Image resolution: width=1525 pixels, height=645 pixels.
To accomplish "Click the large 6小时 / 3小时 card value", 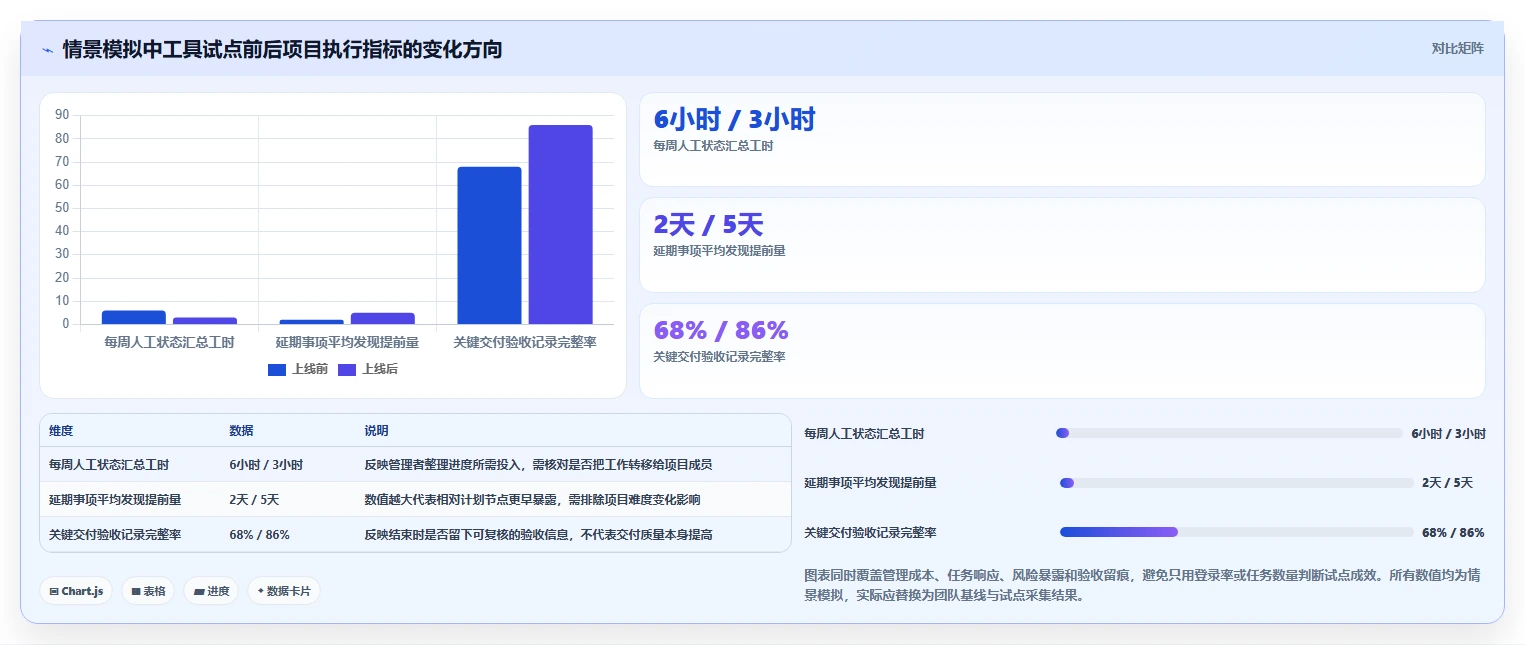I will click(x=734, y=120).
